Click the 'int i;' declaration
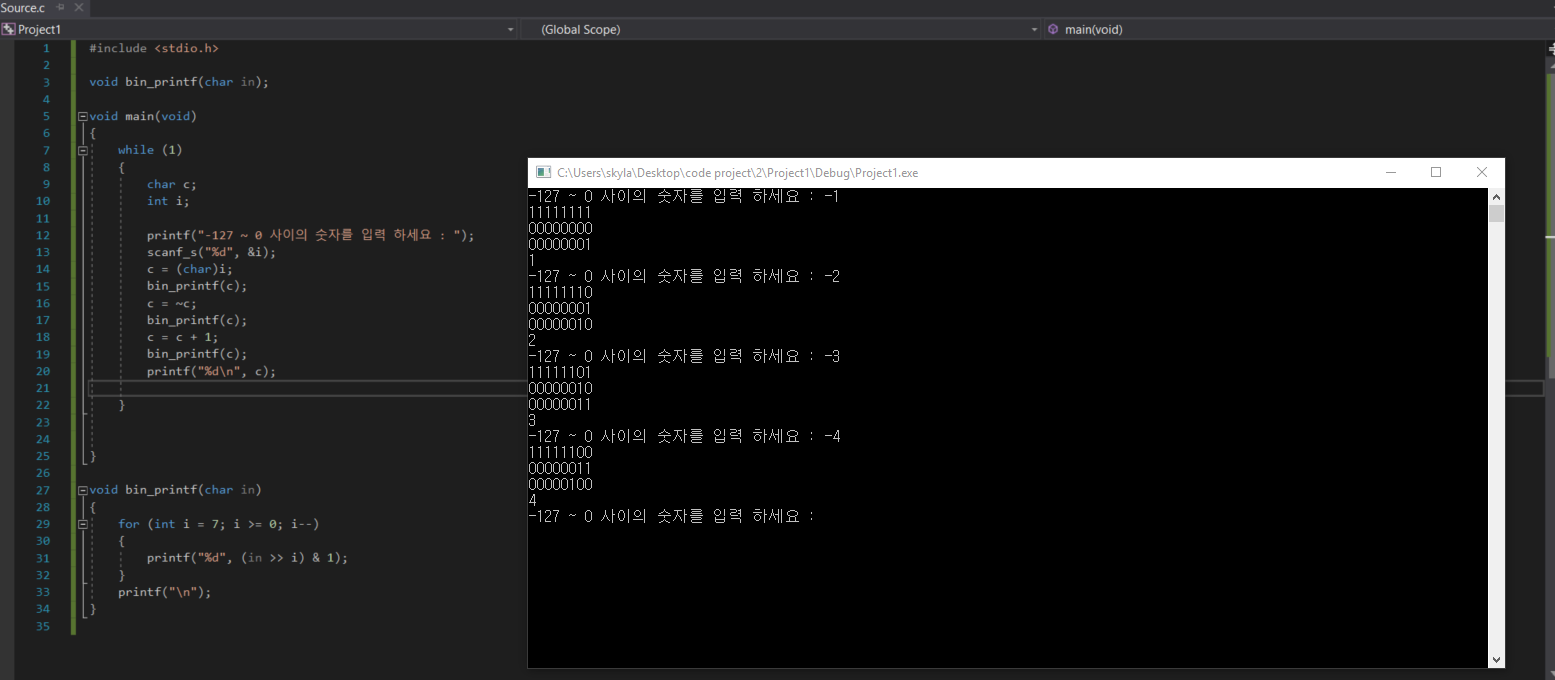 pos(168,201)
